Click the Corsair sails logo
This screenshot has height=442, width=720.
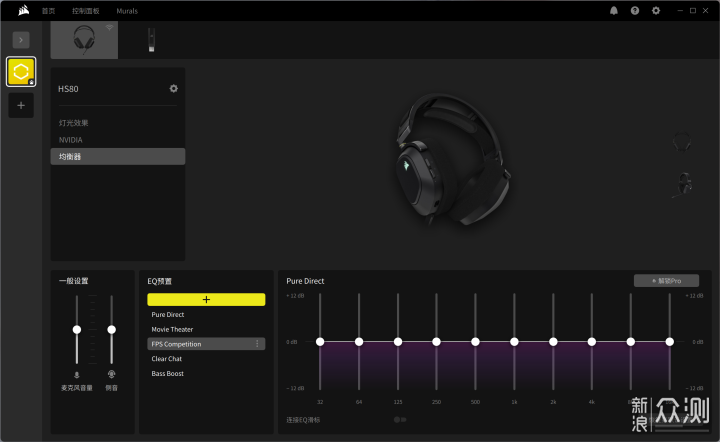coord(24,10)
